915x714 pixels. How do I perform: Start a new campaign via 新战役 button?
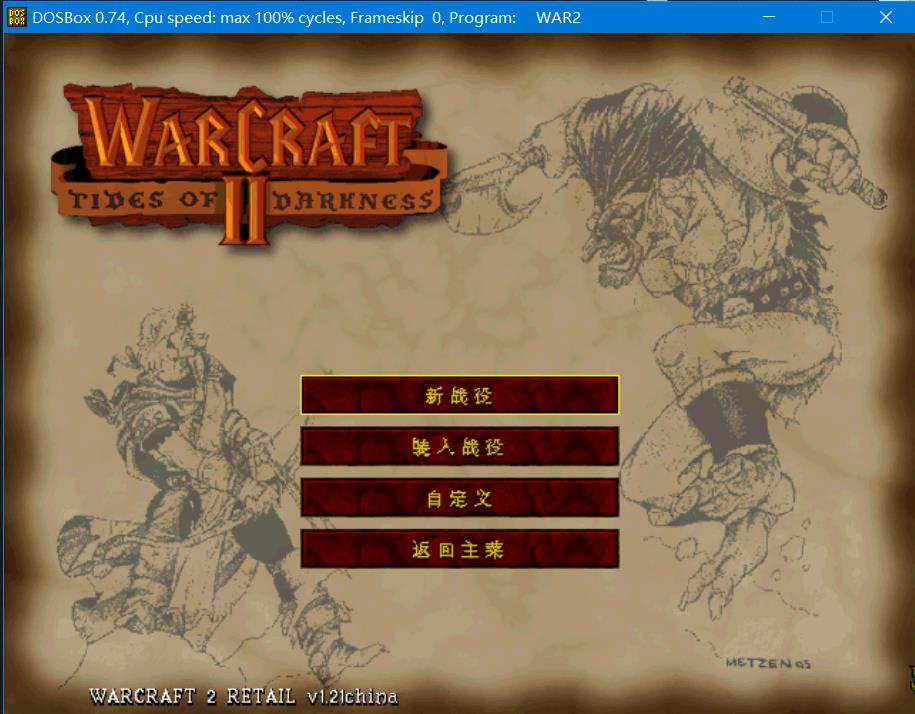coord(460,396)
